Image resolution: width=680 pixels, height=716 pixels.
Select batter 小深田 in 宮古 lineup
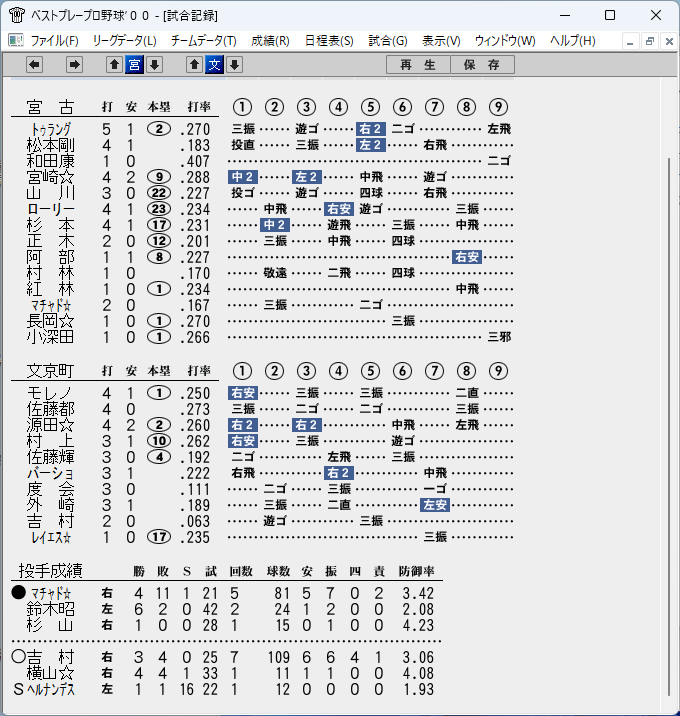(50, 337)
